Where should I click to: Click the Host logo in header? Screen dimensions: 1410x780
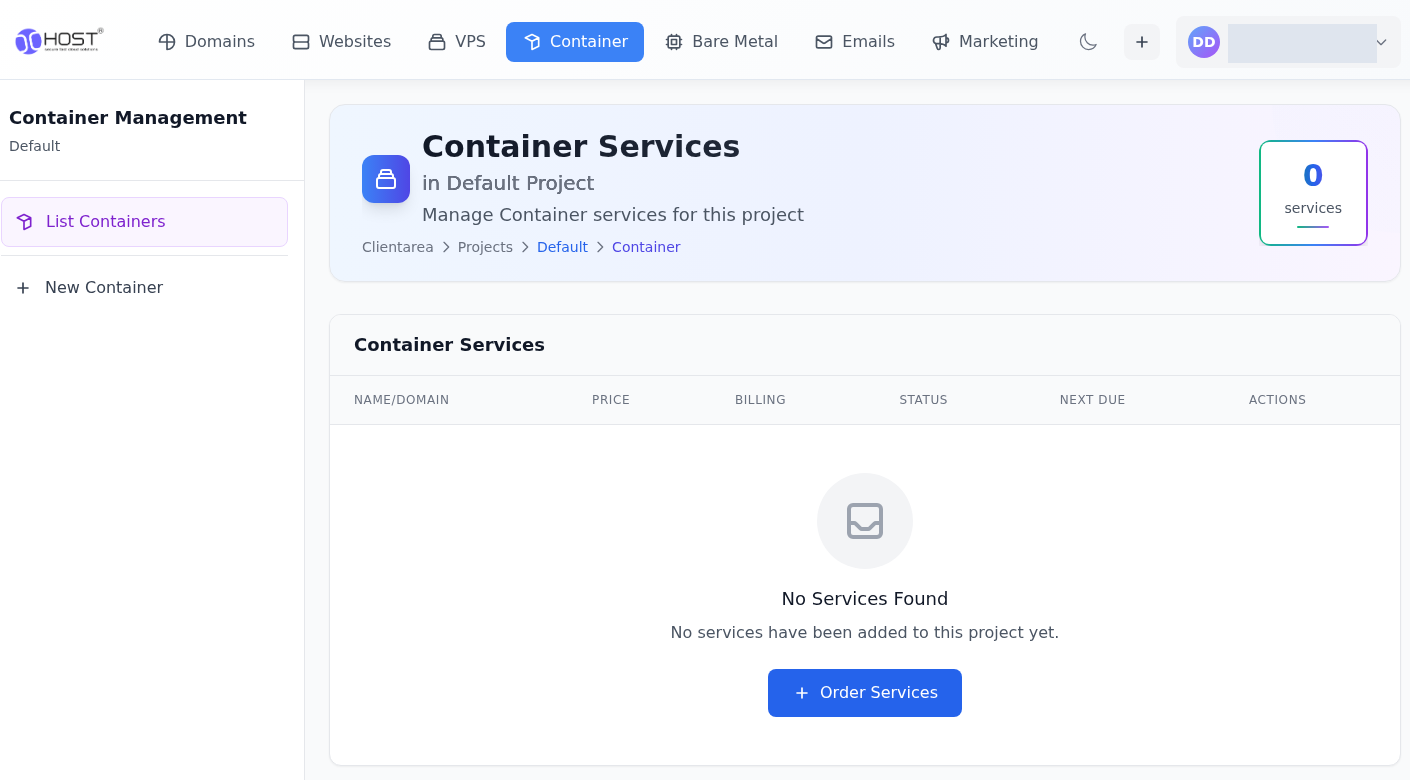pos(59,41)
